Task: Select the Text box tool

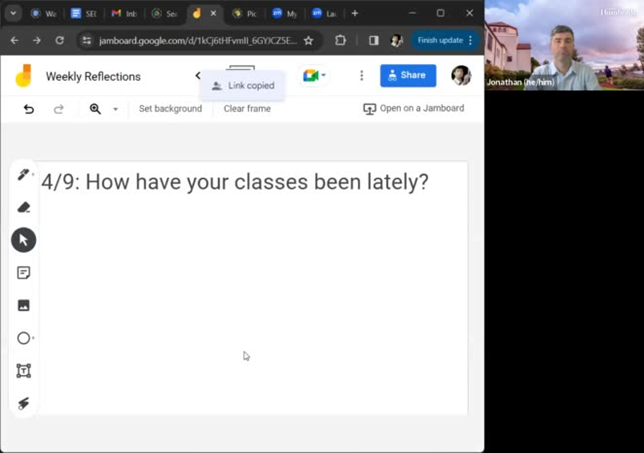Action: [24, 371]
